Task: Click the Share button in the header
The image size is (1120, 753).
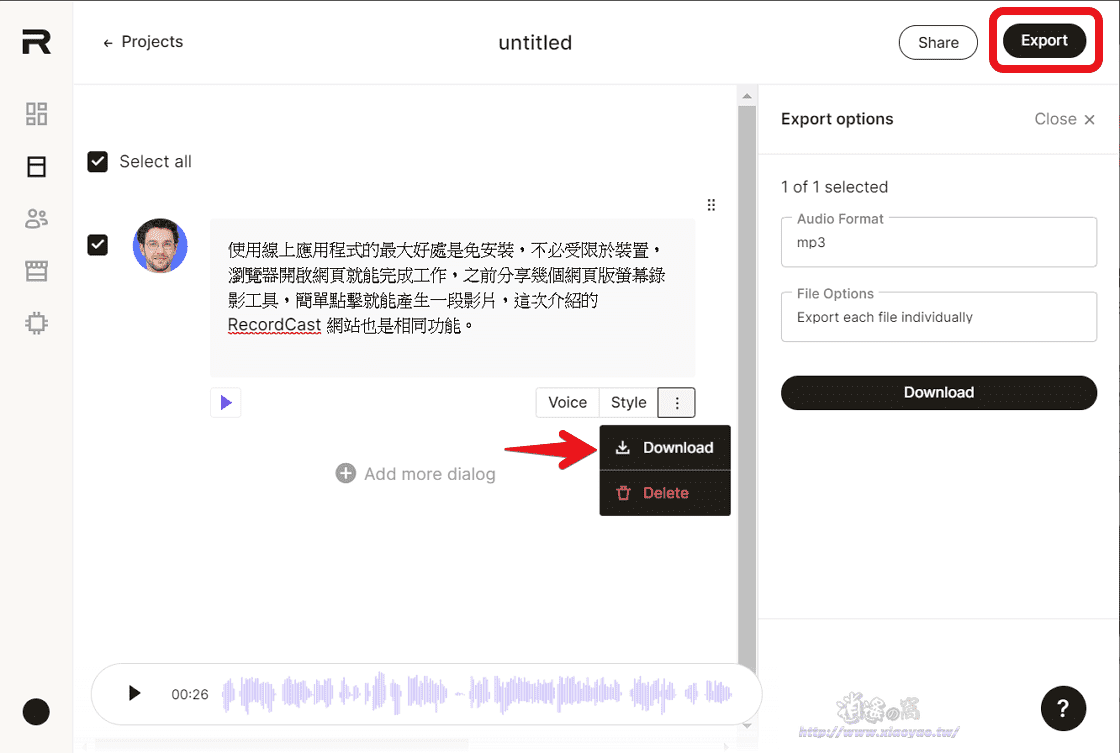Action: (937, 42)
